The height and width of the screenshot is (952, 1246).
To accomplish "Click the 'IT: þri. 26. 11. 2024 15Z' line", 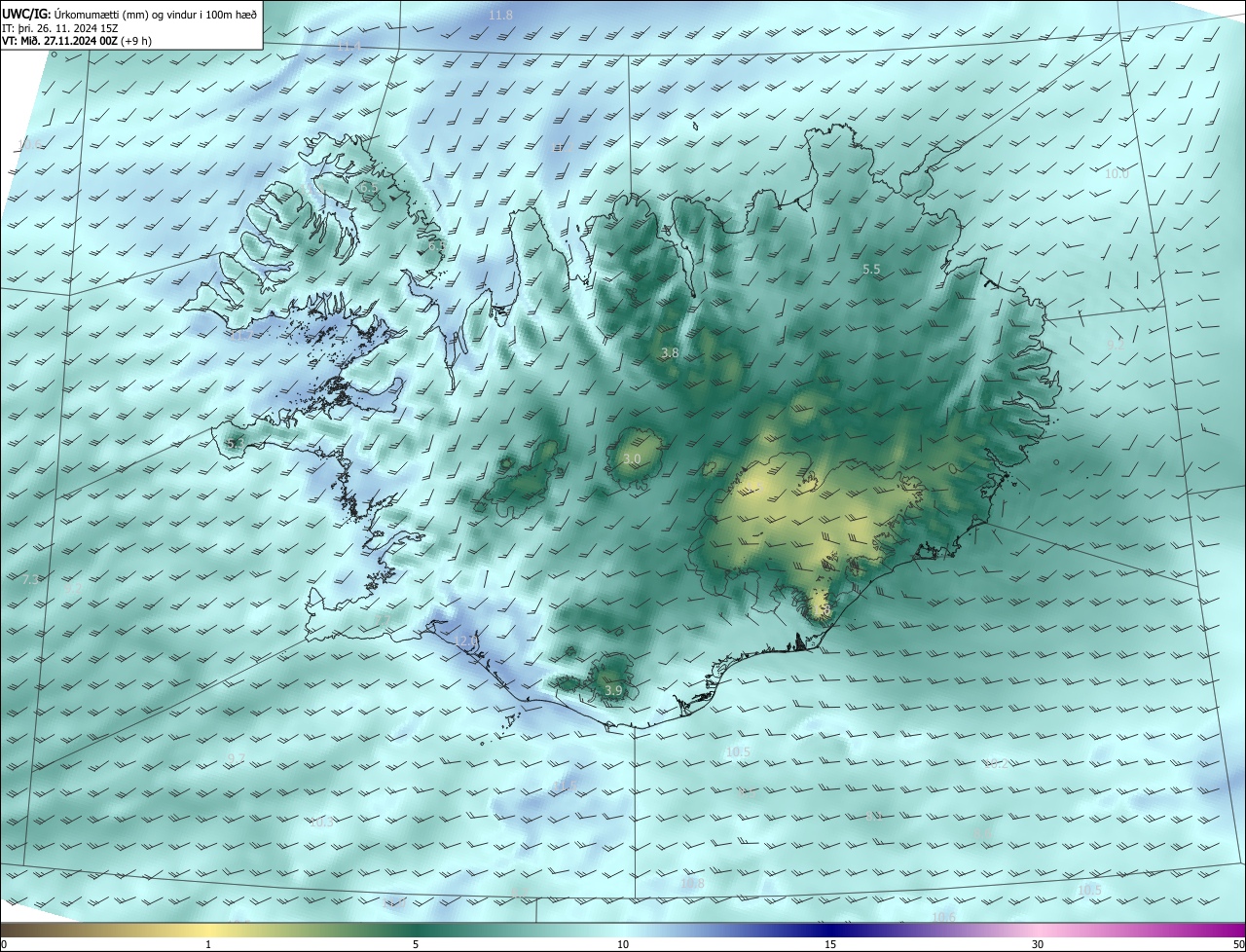I will (x=59, y=28).
